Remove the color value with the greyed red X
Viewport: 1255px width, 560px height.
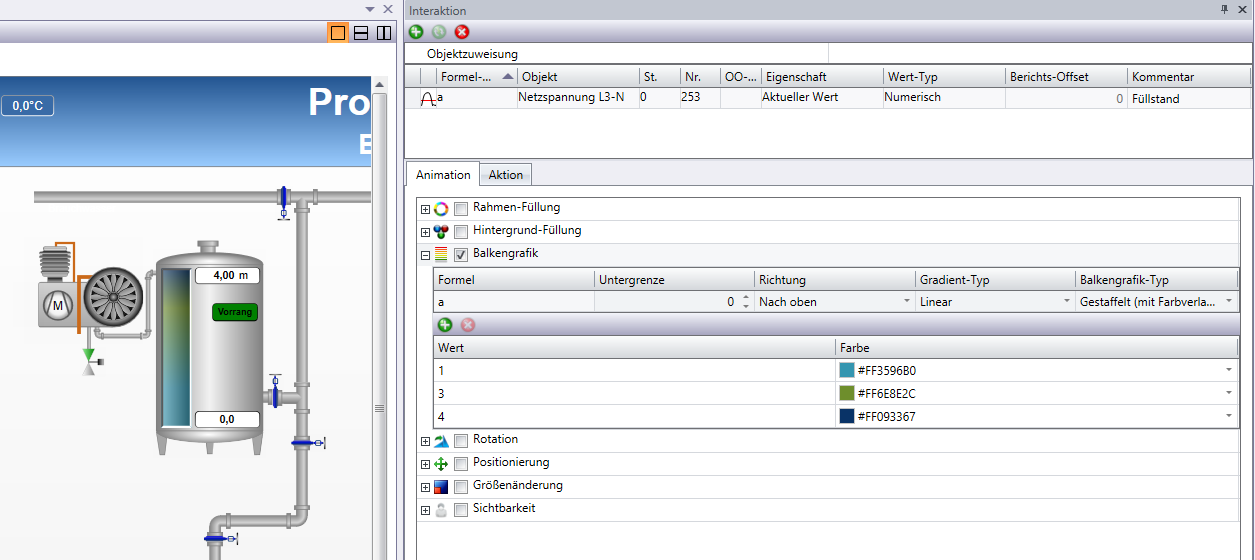coord(467,325)
